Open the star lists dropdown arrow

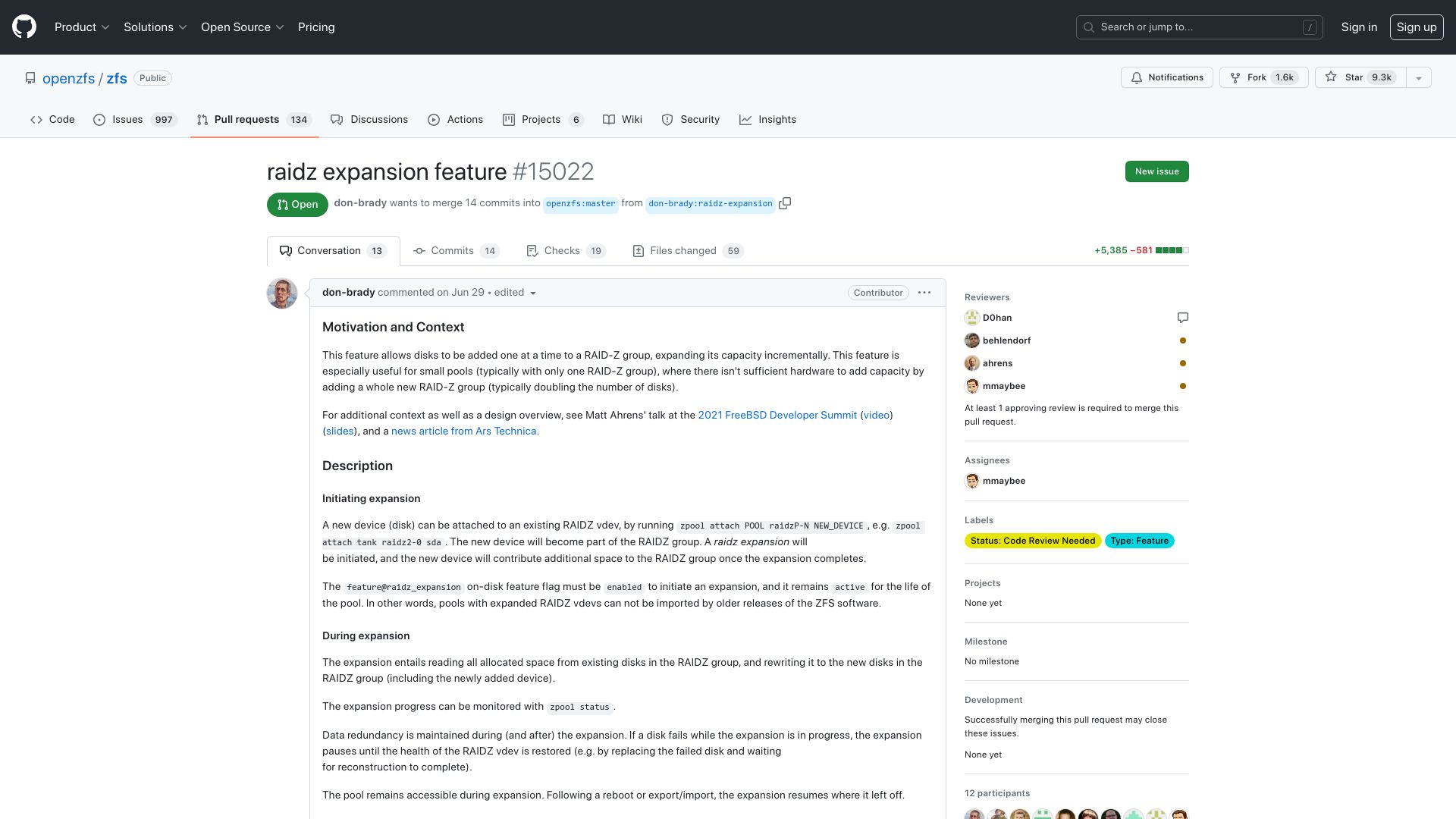pyautogui.click(x=1419, y=77)
